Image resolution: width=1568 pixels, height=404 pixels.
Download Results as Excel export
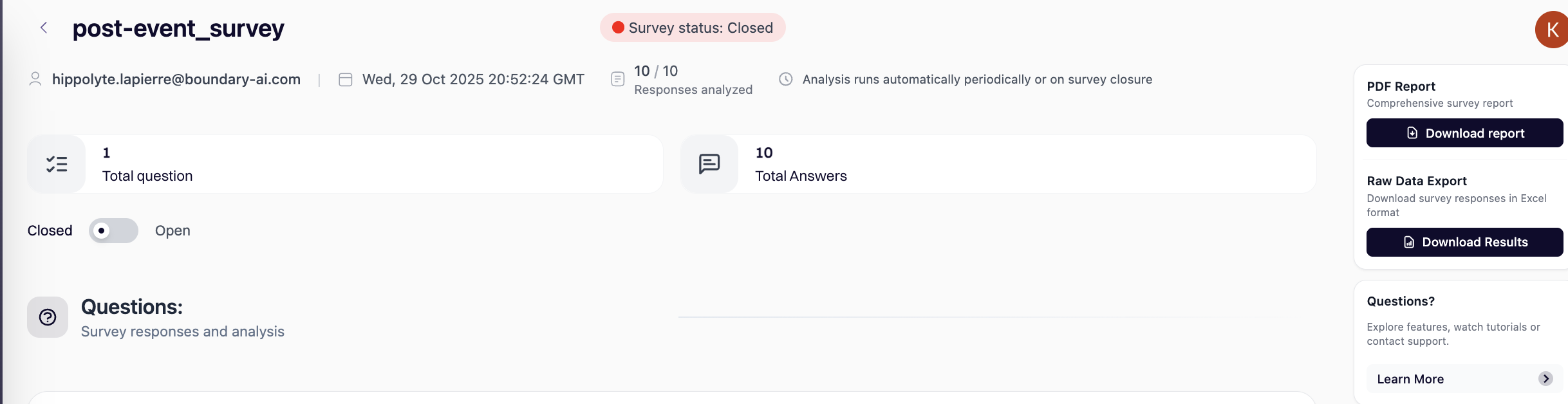(x=1464, y=242)
